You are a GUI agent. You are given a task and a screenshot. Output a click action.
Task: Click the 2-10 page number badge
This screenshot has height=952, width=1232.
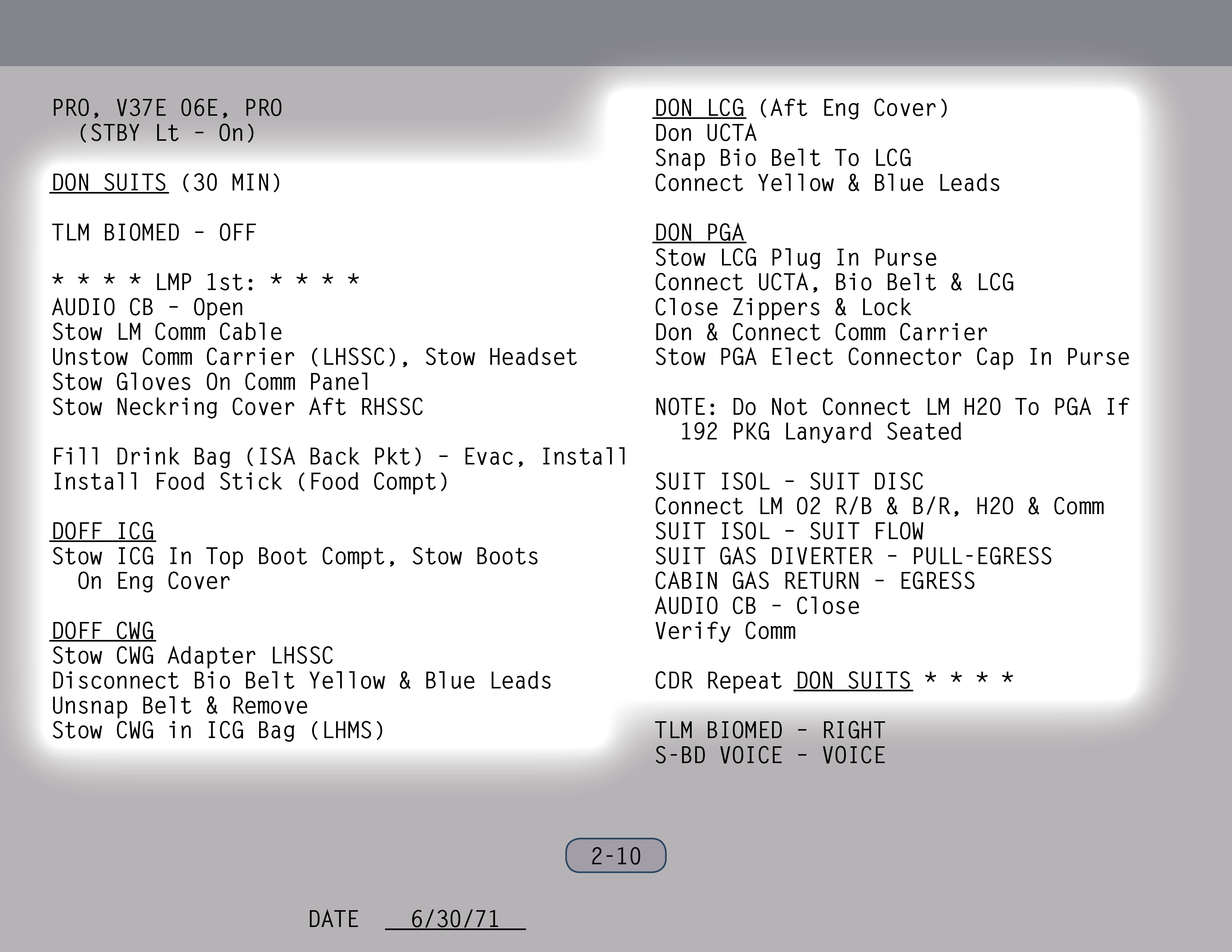click(x=615, y=856)
